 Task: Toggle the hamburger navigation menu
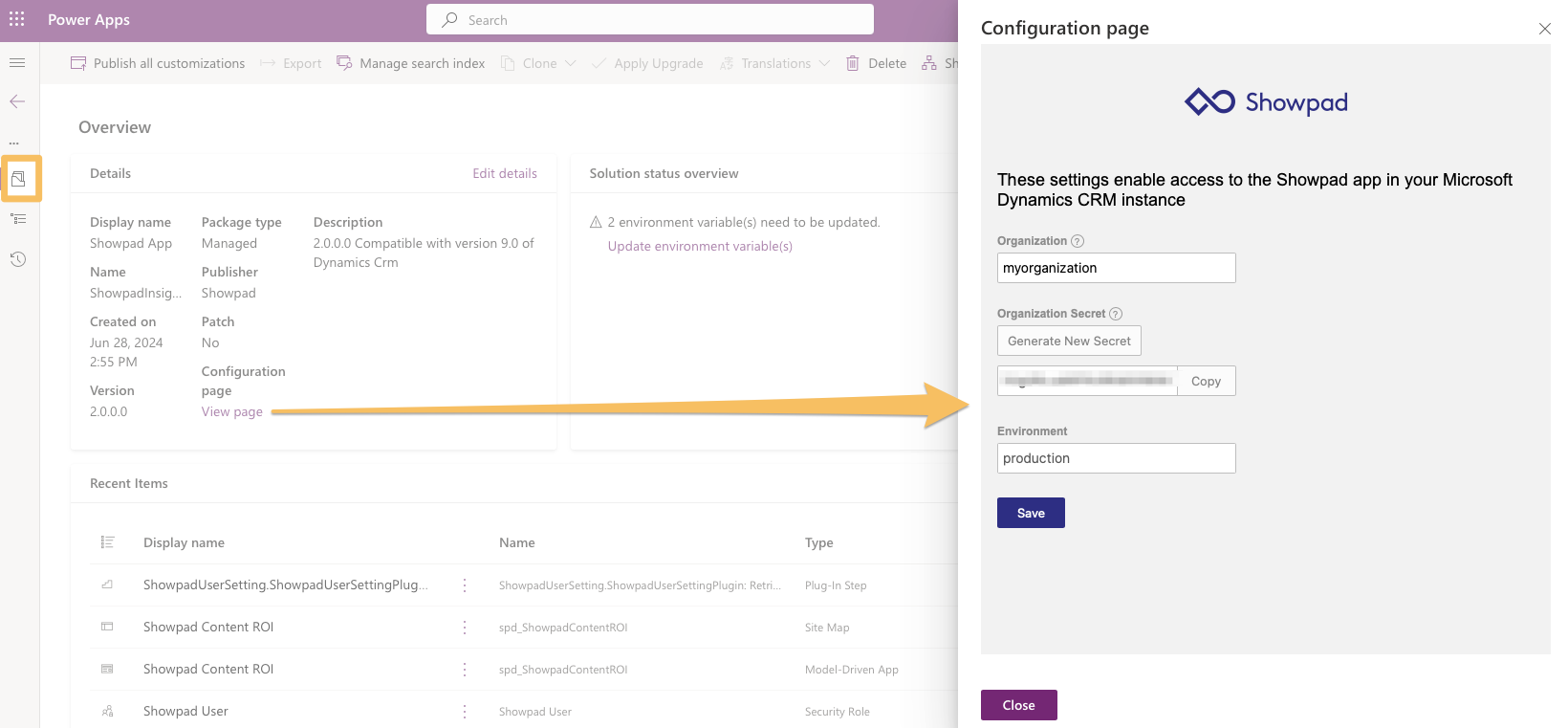click(17, 63)
